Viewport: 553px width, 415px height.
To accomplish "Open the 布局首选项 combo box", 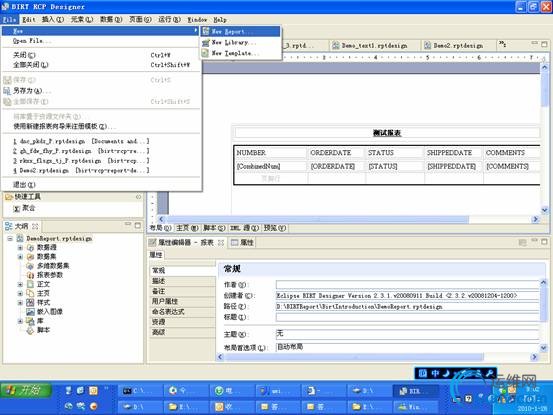I will (407, 347).
